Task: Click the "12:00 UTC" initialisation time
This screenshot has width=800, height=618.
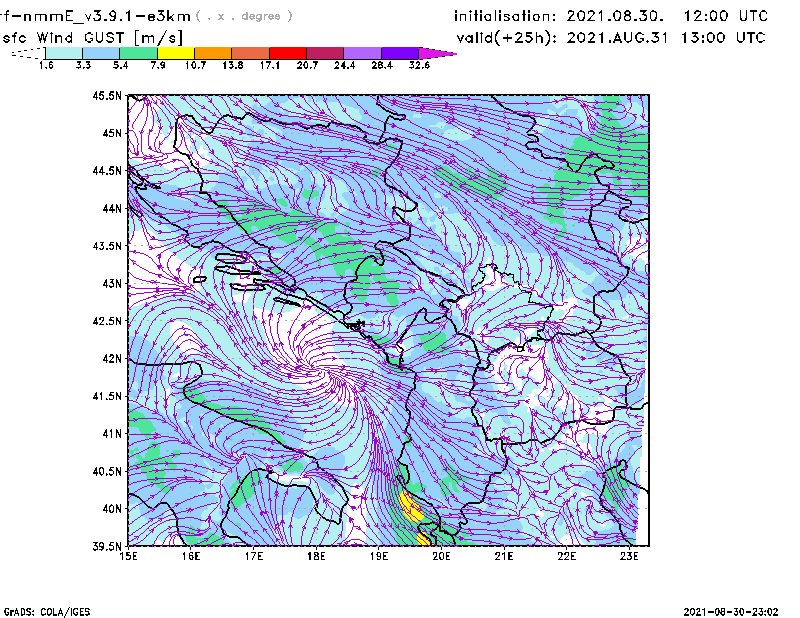Action: pyautogui.click(x=725, y=16)
